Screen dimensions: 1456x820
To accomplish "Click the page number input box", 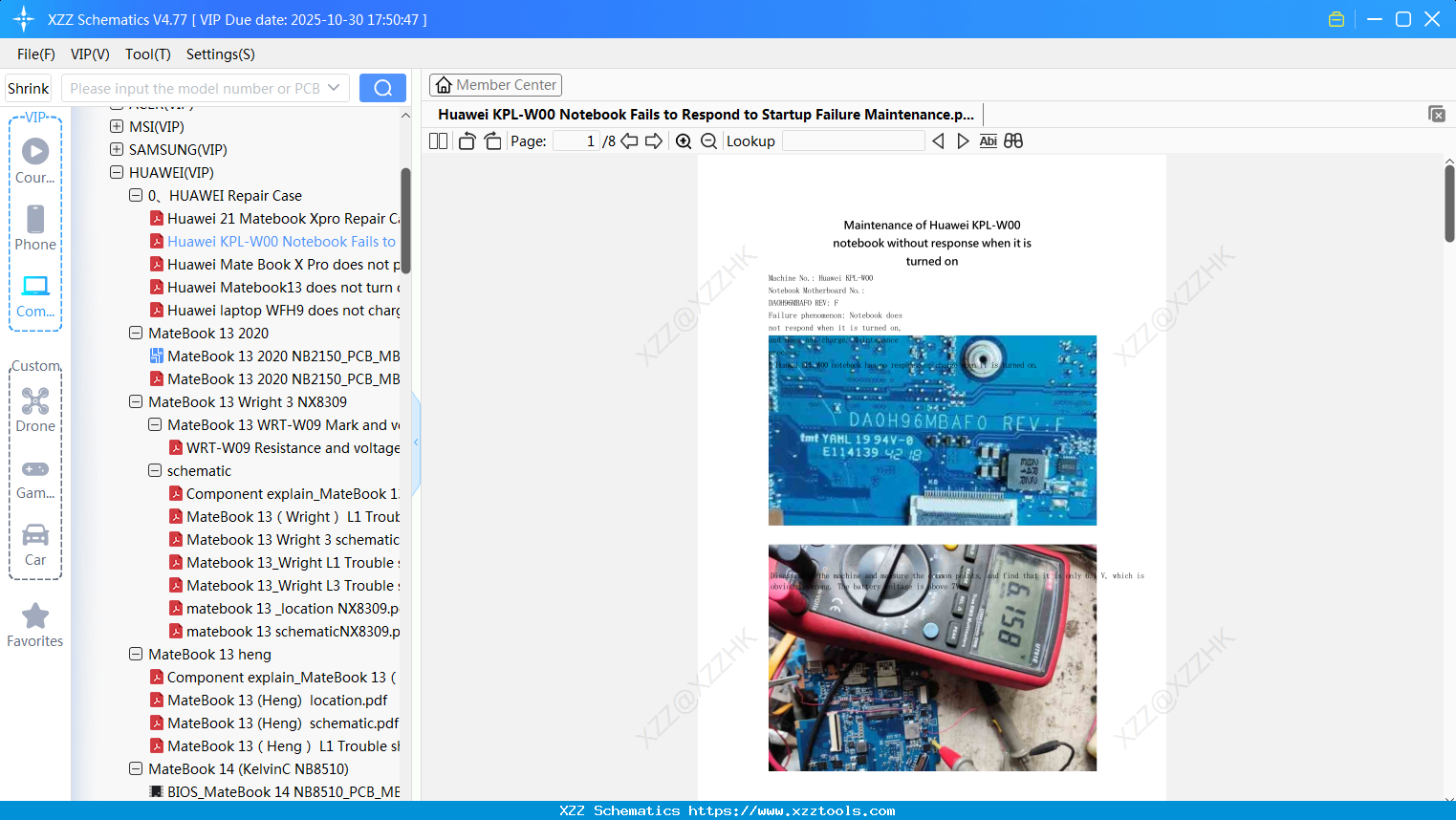I will coord(576,141).
